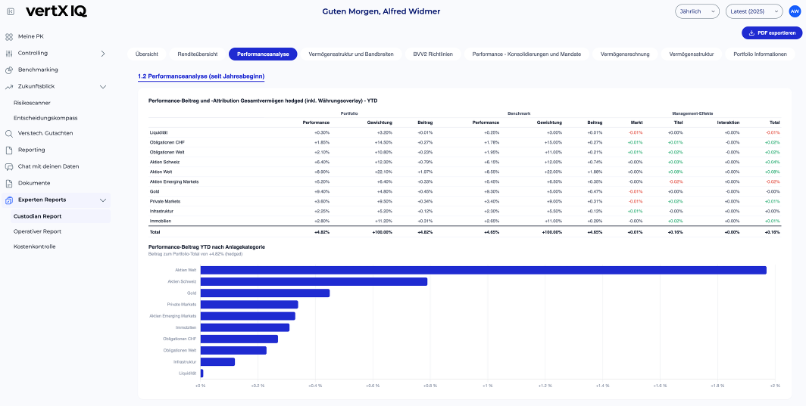Click the Dokumente file icon
This screenshot has width=806, height=406.
[x=9, y=183]
